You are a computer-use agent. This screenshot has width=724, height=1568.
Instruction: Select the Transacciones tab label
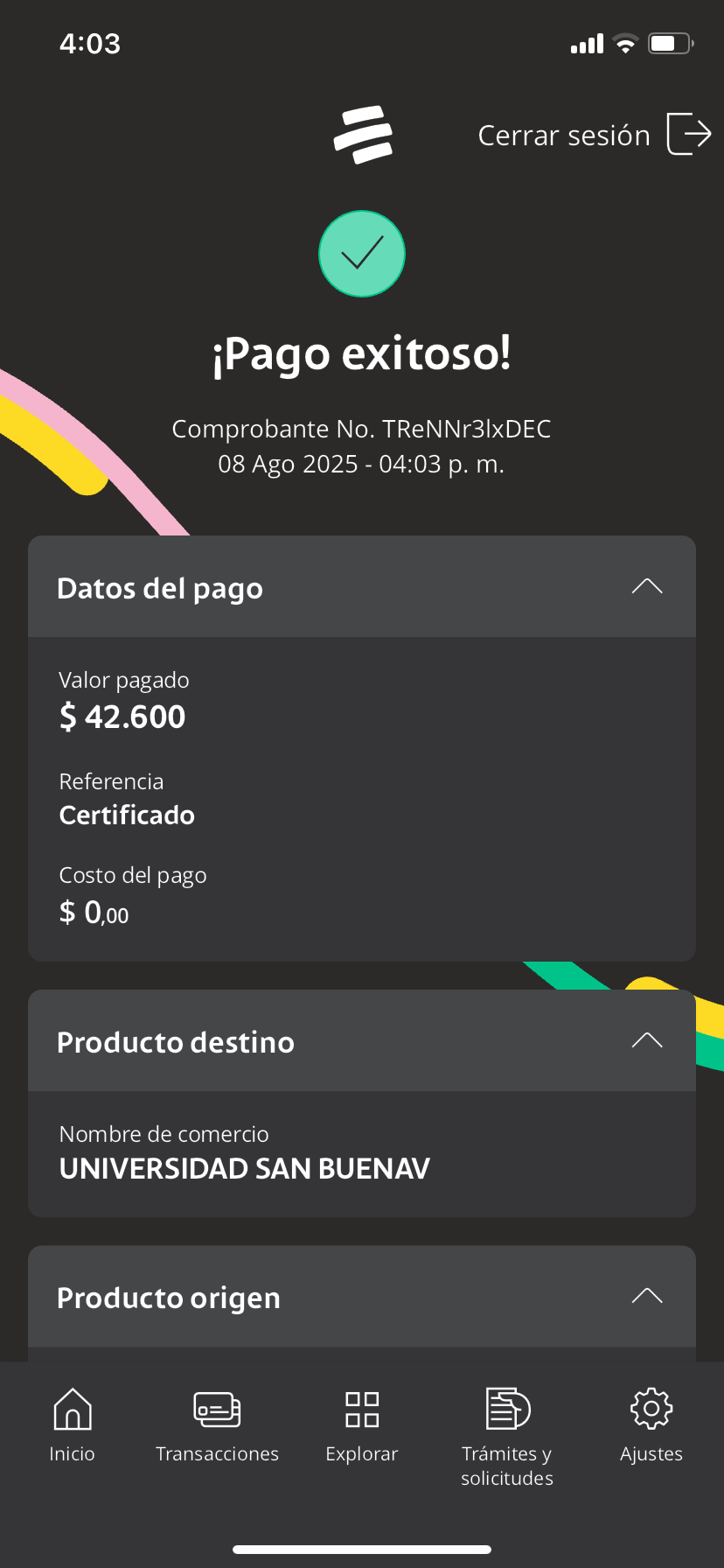[217, 1453]
